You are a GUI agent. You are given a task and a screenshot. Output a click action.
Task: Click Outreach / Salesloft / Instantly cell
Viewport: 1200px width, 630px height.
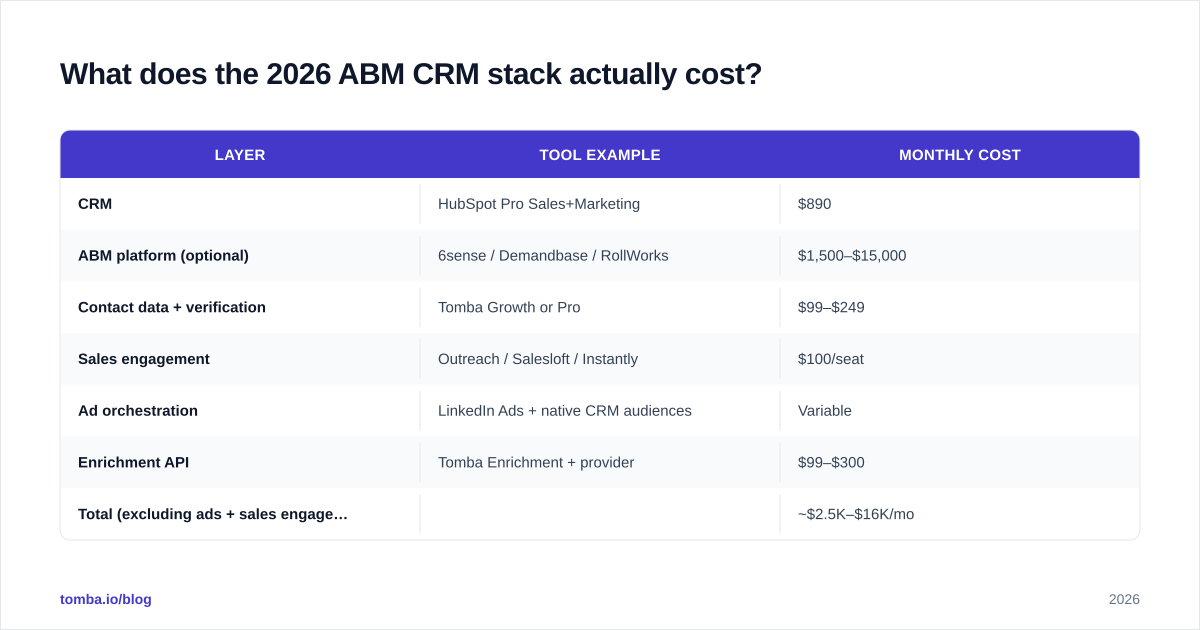pyautogui.click(x=538, y=359)
